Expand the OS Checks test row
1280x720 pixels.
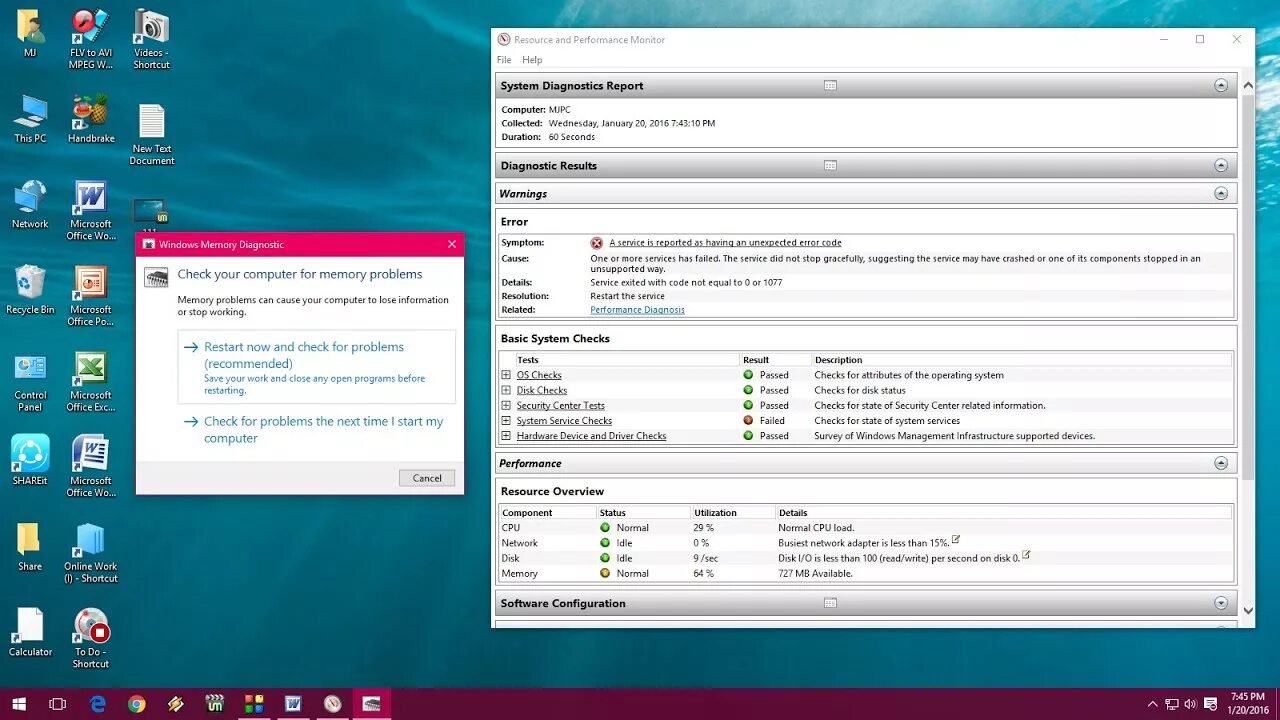click(x=507, y=375)
